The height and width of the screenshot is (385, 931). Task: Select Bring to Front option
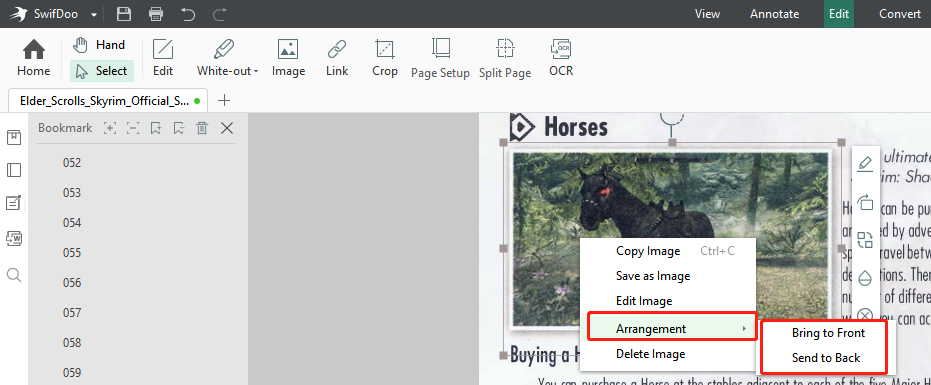pyautogui.click(x=828, y=333)
